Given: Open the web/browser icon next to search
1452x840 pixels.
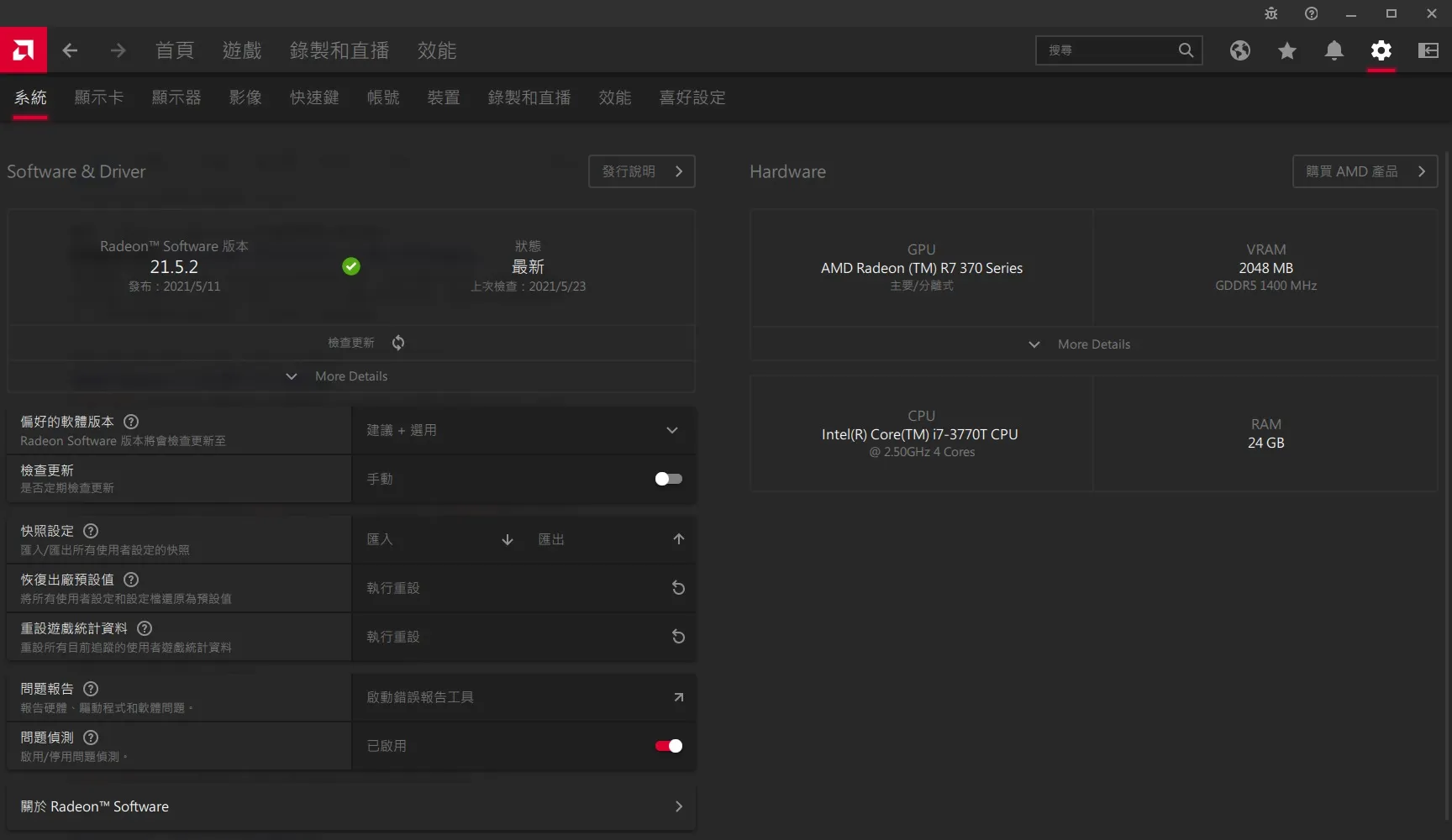Looking at the screenshot, I should (x=1240, y=50).
